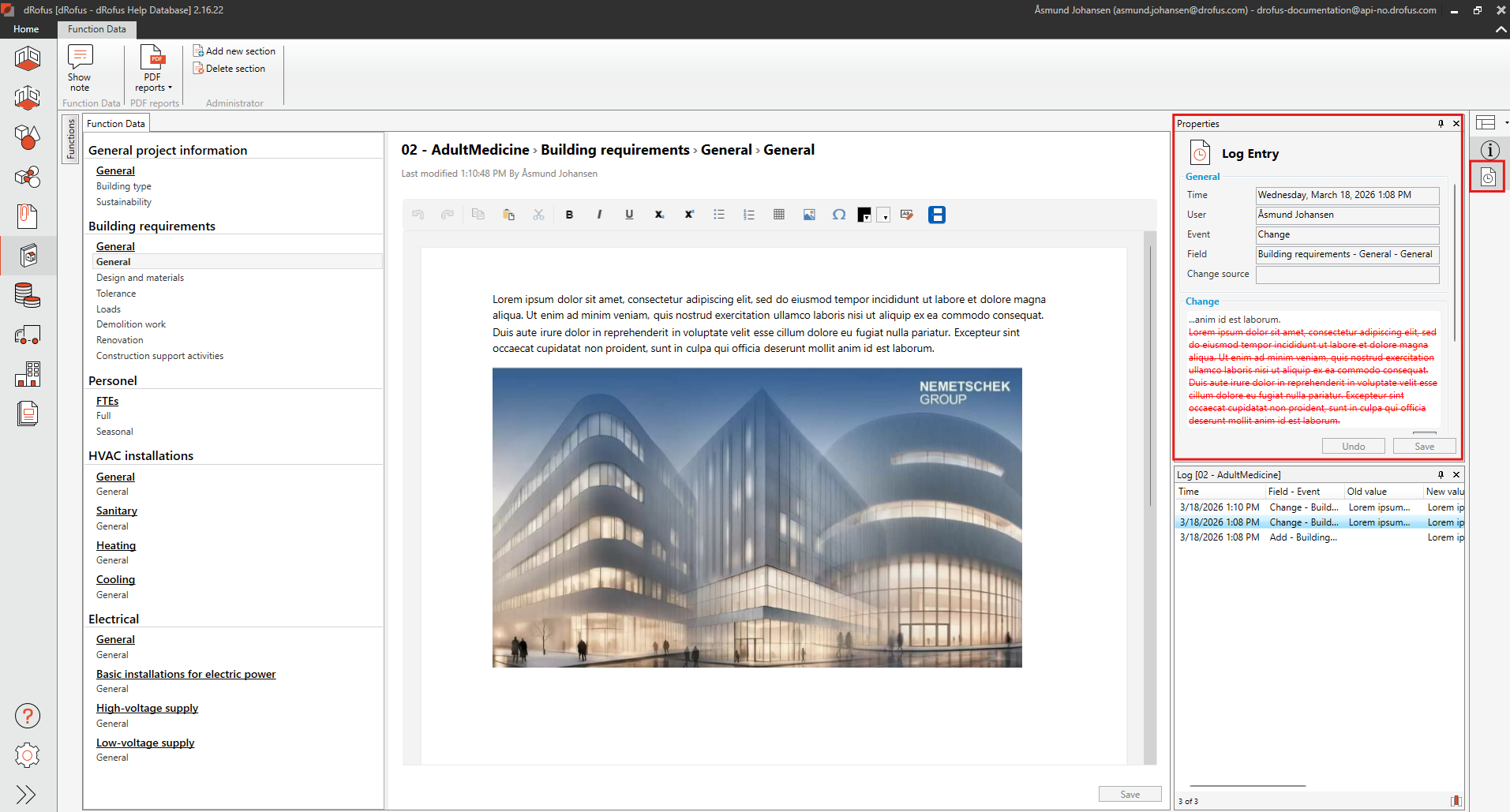Open the Design and materials section

(140, 278)
